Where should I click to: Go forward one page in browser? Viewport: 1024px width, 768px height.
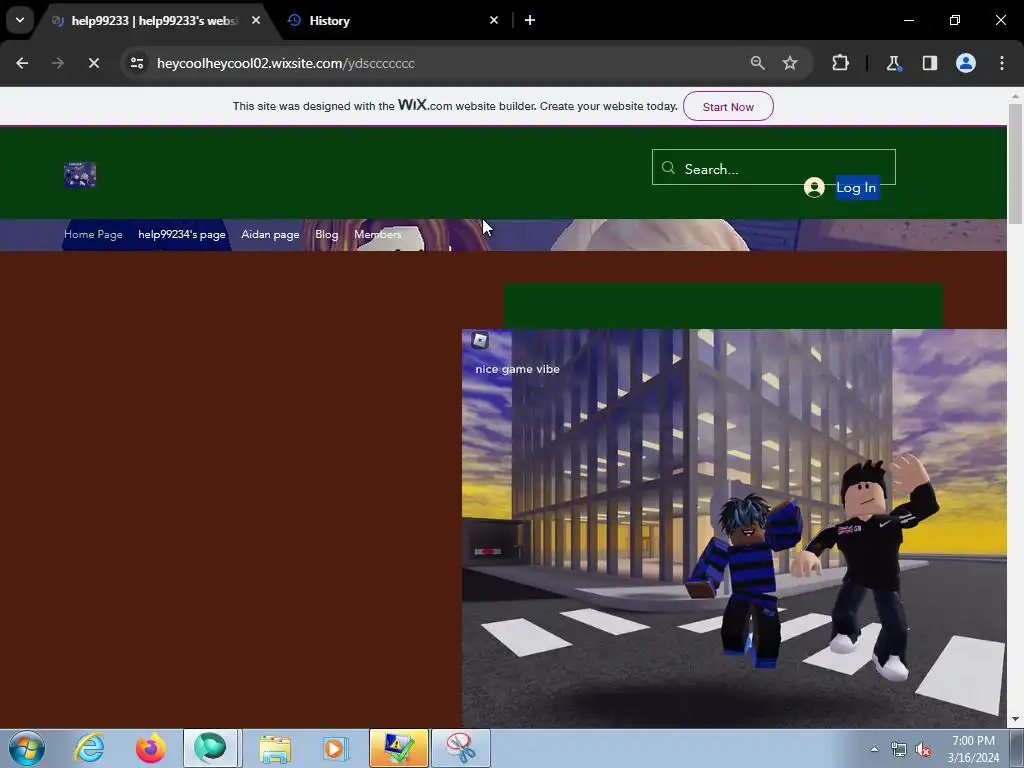(x=57, y=63)
